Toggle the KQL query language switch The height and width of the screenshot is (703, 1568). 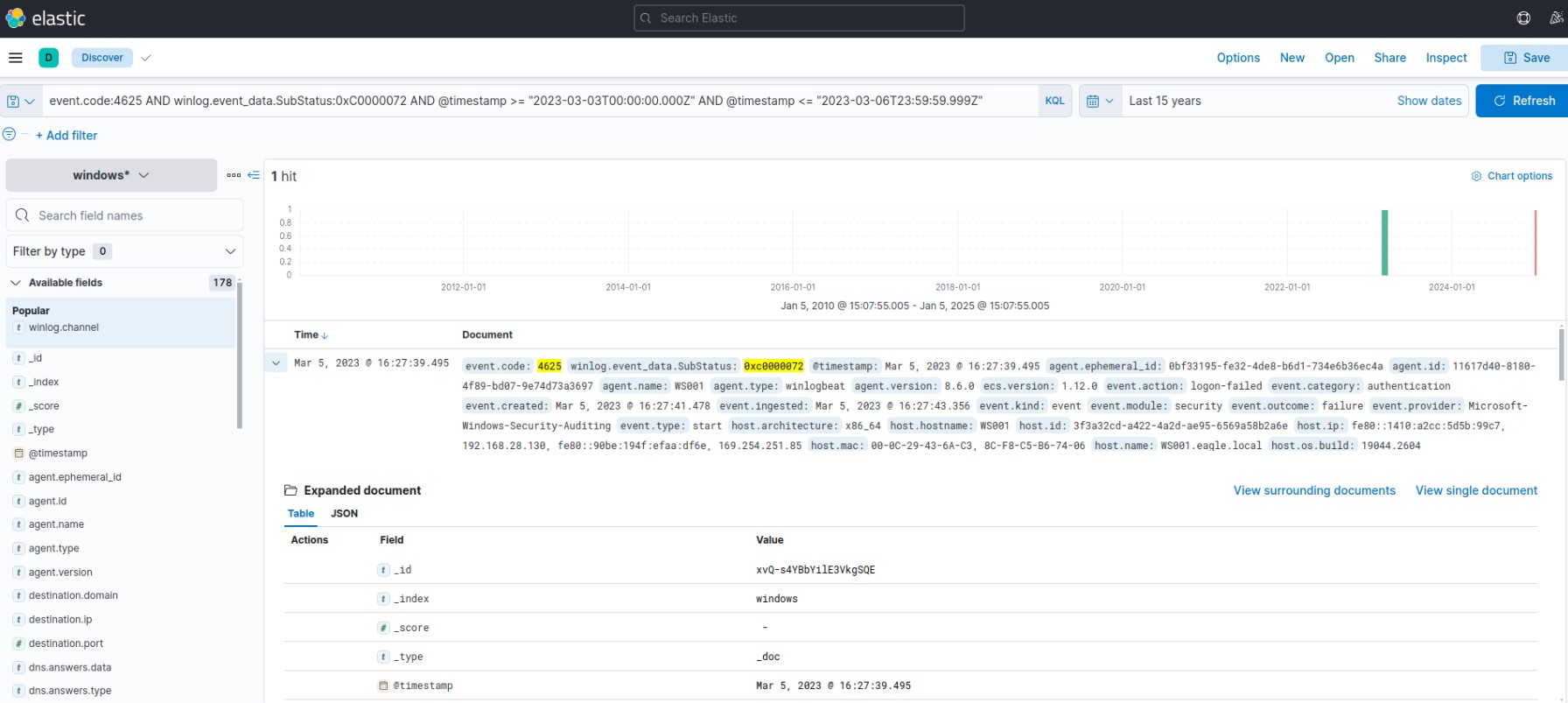coord(1054,101)
